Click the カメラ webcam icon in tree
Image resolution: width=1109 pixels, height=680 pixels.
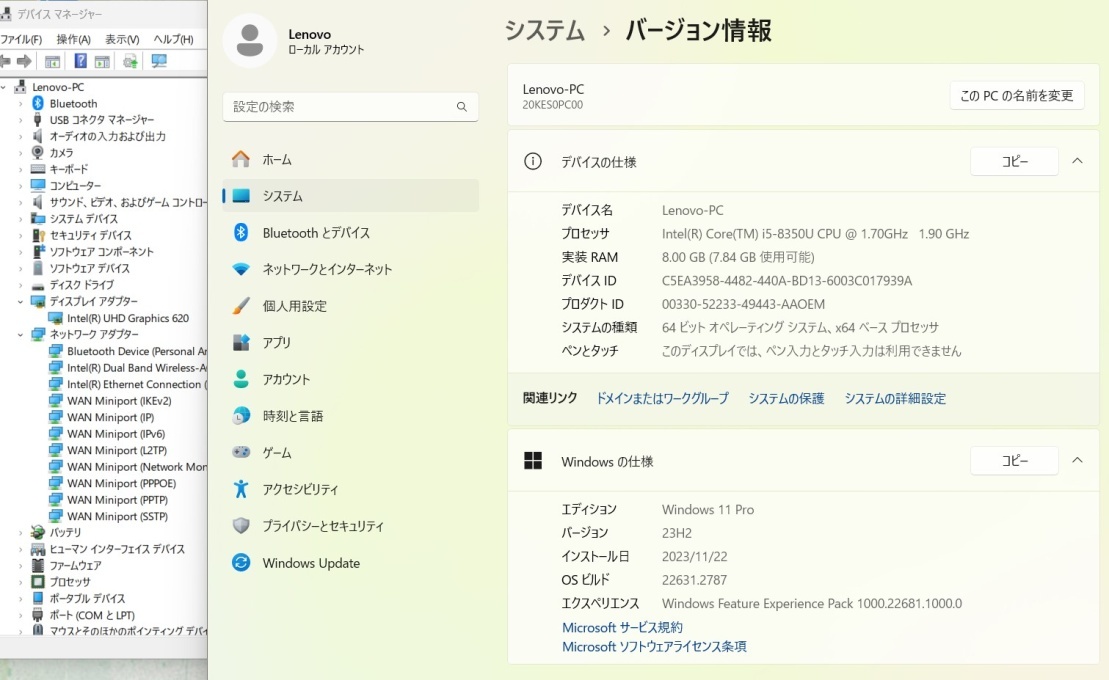click(38, 152)
